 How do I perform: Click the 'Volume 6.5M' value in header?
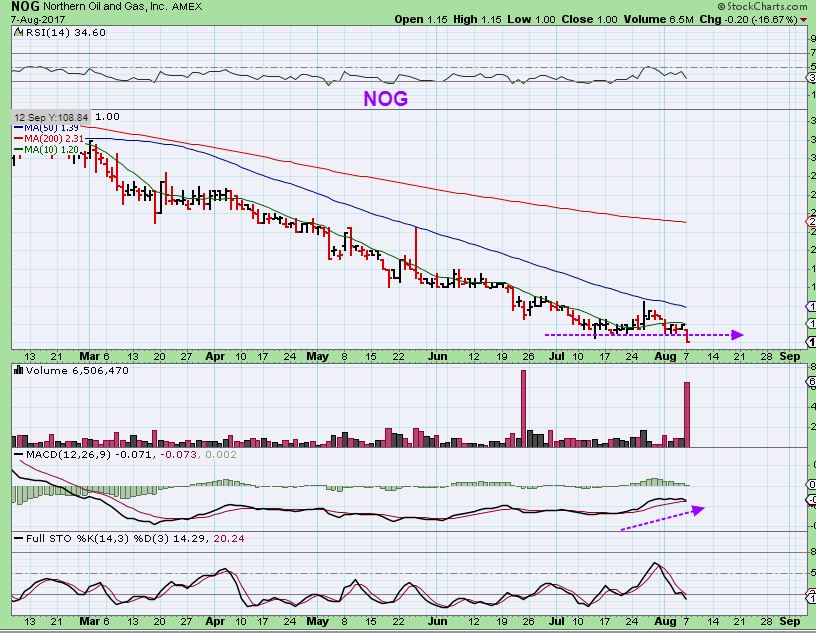[x=658, y=19]
